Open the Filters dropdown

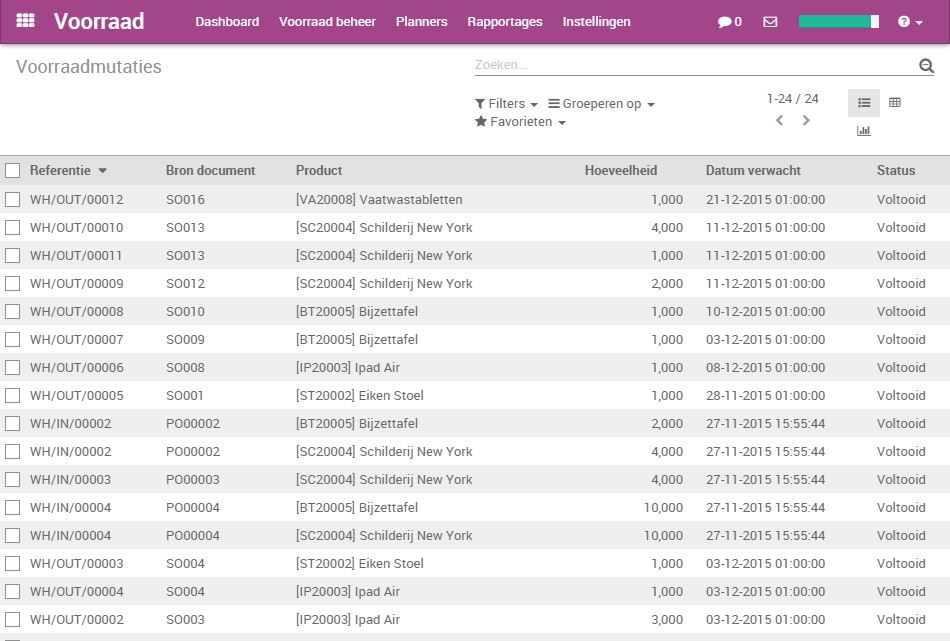505,103
